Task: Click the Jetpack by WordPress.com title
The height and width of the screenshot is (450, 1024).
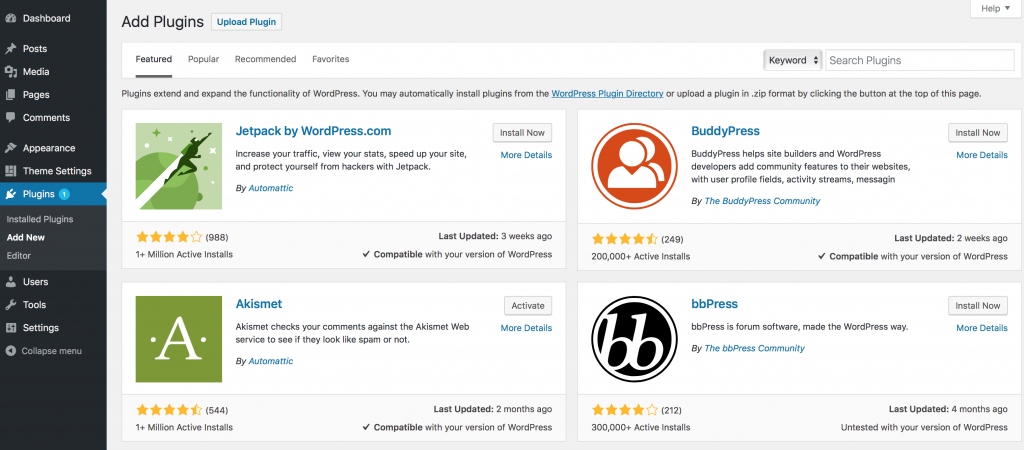Action: coord(313,131)
